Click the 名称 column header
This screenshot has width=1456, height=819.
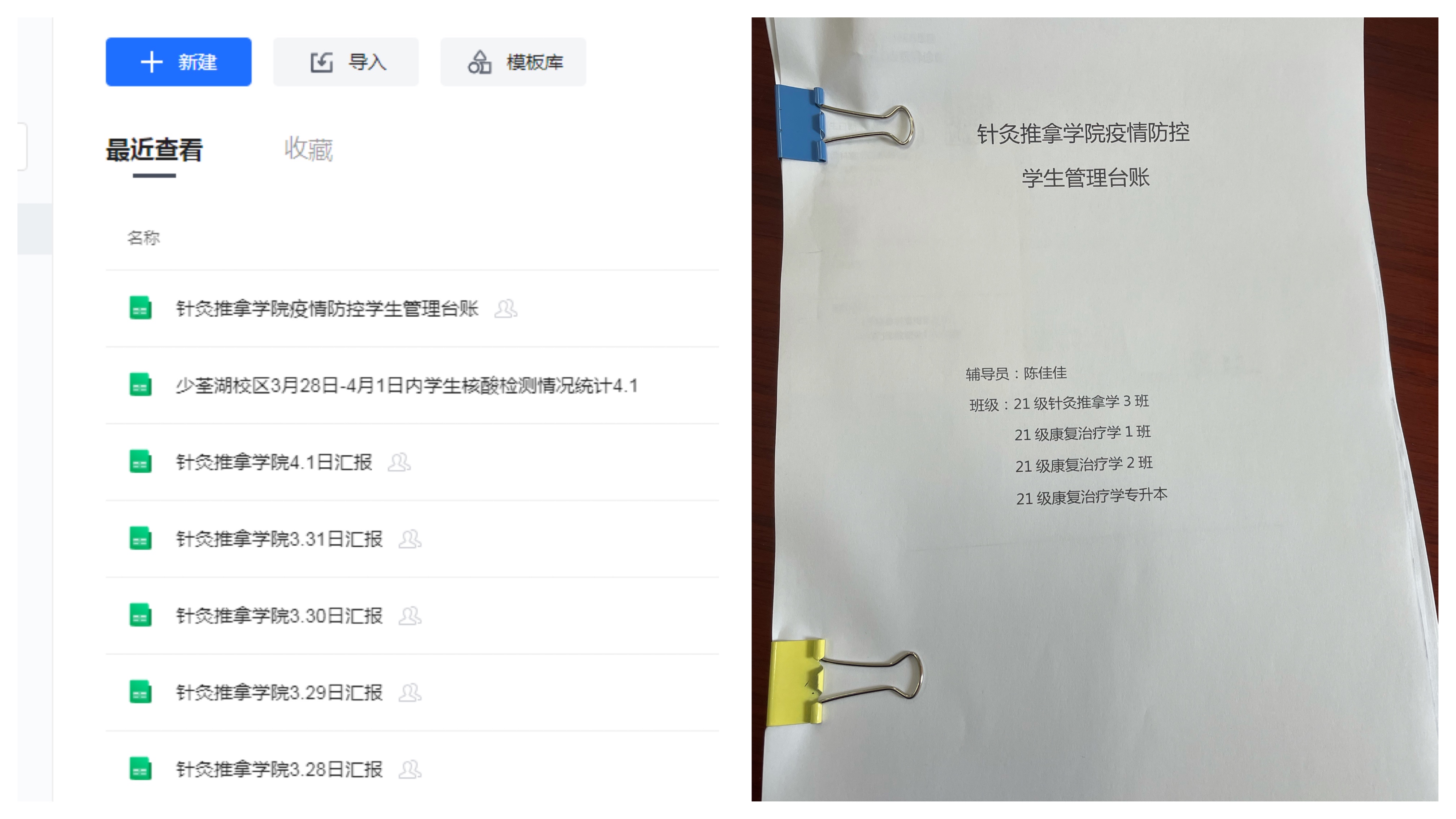click(x=144, y=238)
